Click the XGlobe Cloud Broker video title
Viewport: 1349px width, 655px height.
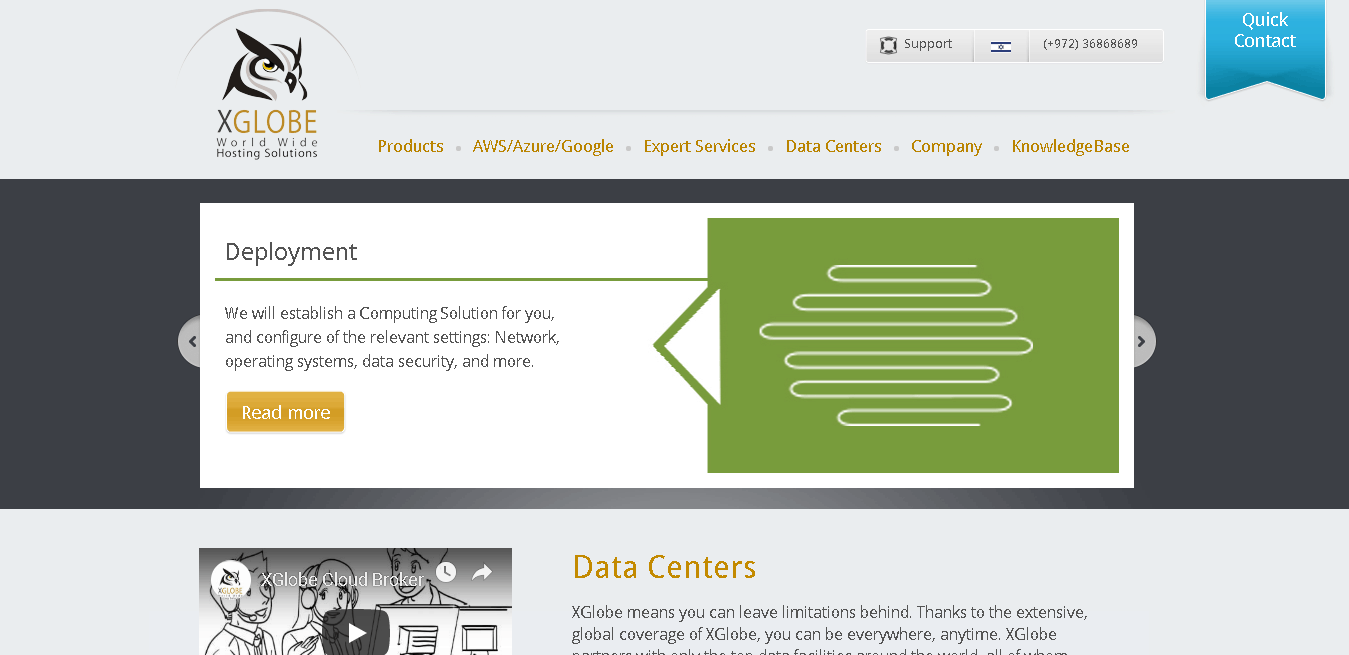pyautogui.click(x=343, y=579)
